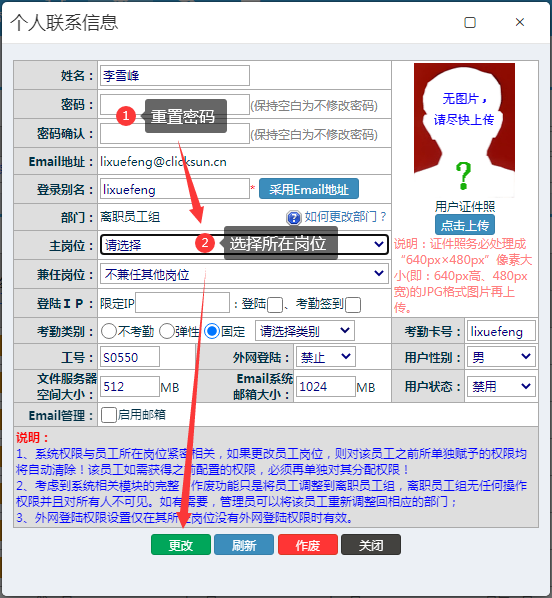Screen dimensions: 552x598
Task: Open the 请选择类别 dropdown
Action: (x=305, y=331)
